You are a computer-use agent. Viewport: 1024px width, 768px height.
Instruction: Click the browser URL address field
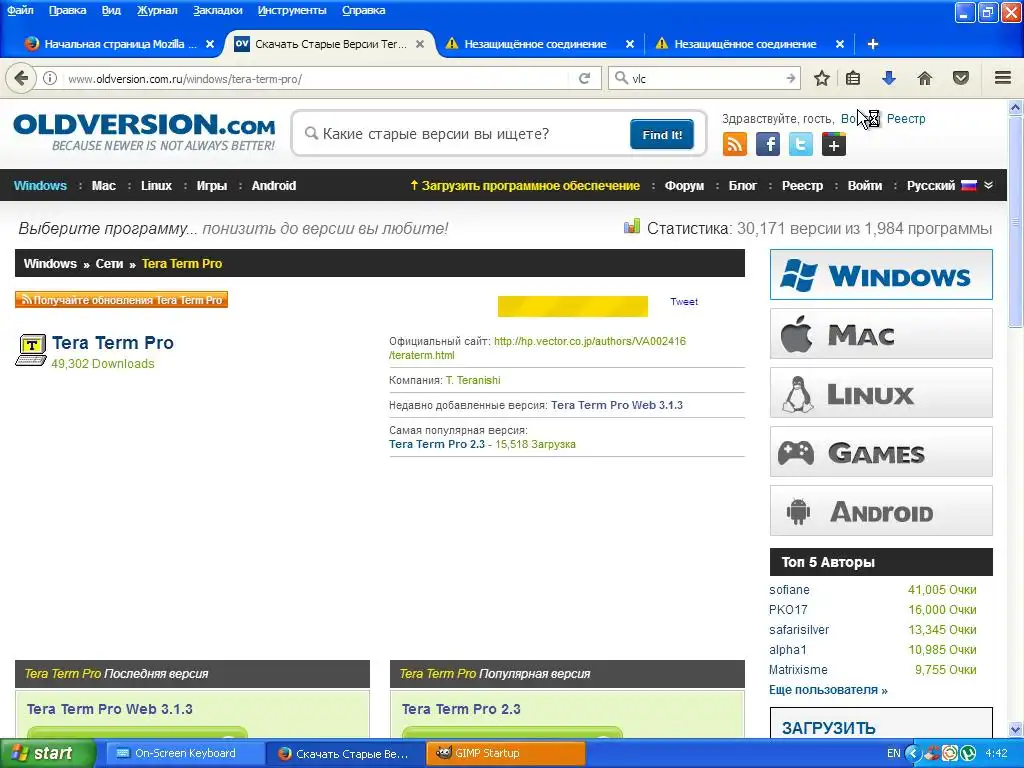coord(317,78)
